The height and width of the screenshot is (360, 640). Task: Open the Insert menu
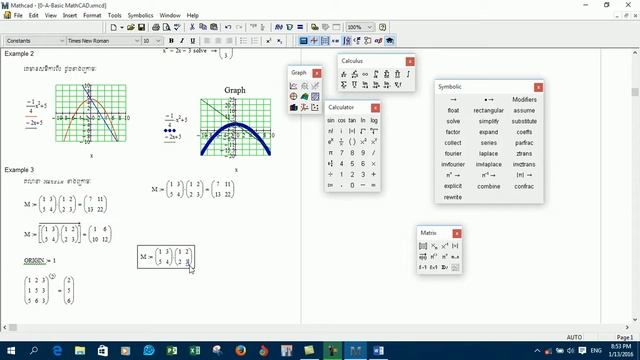pos(70,16)
